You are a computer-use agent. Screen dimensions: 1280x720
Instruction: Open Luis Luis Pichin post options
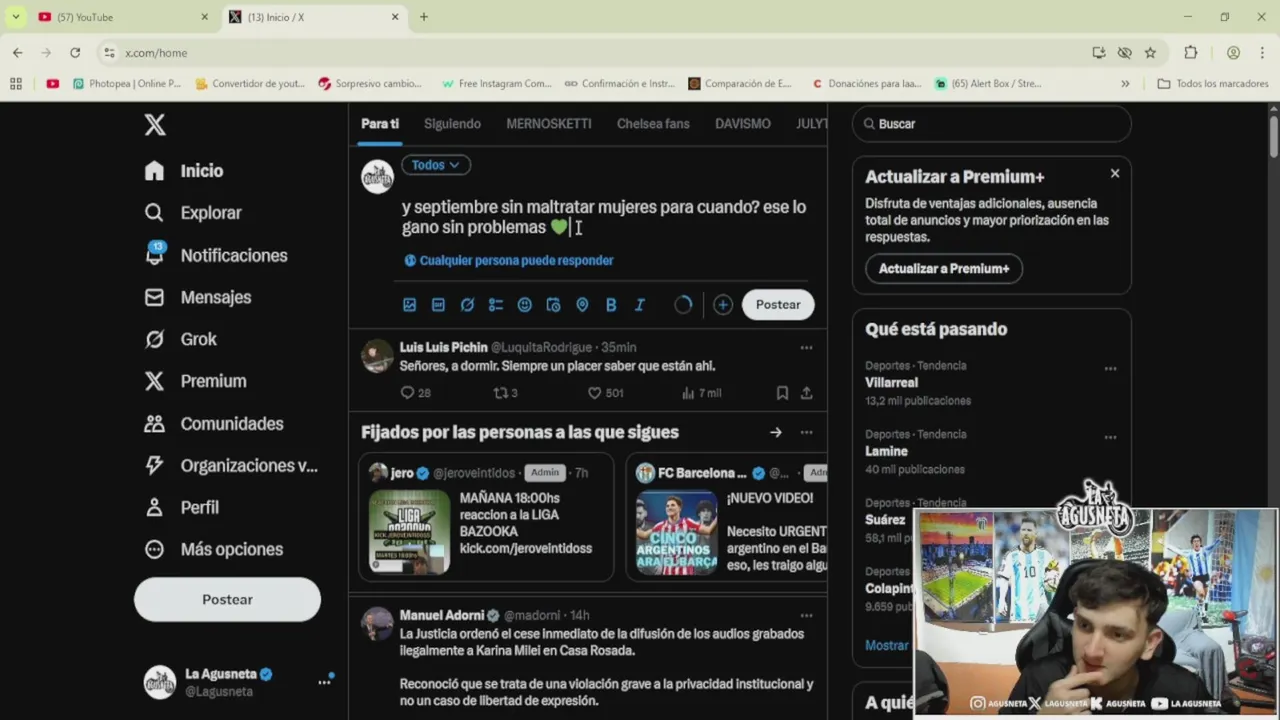[806, 348]
